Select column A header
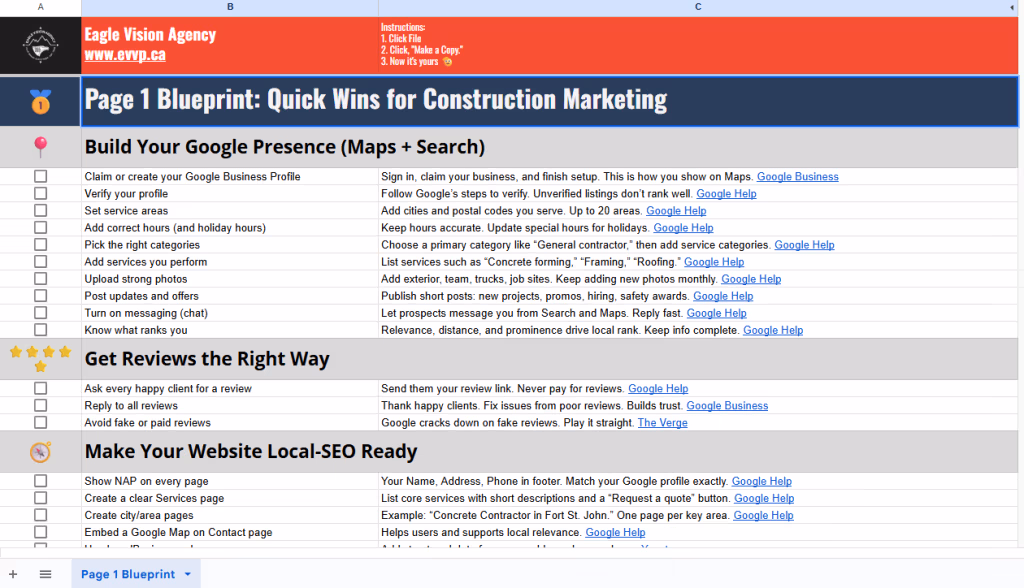 tap(40, 7)
